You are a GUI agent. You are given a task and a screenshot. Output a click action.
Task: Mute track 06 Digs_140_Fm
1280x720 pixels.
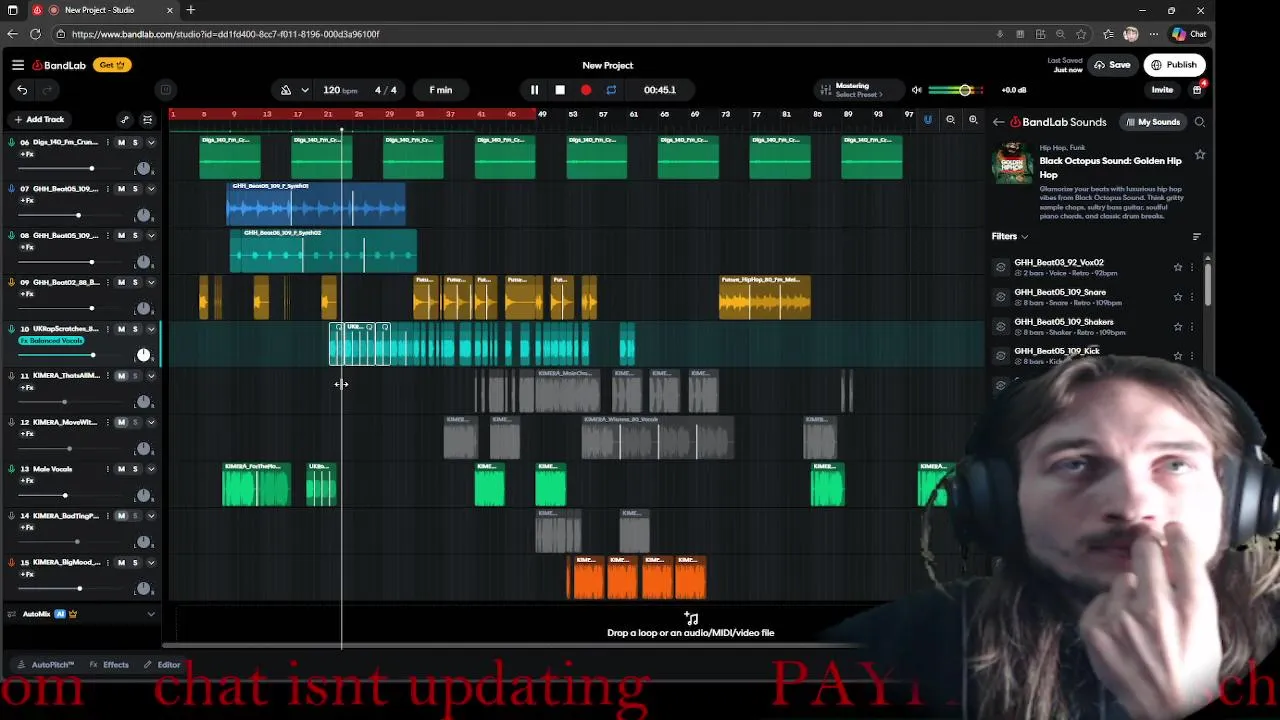pos(121,142)
